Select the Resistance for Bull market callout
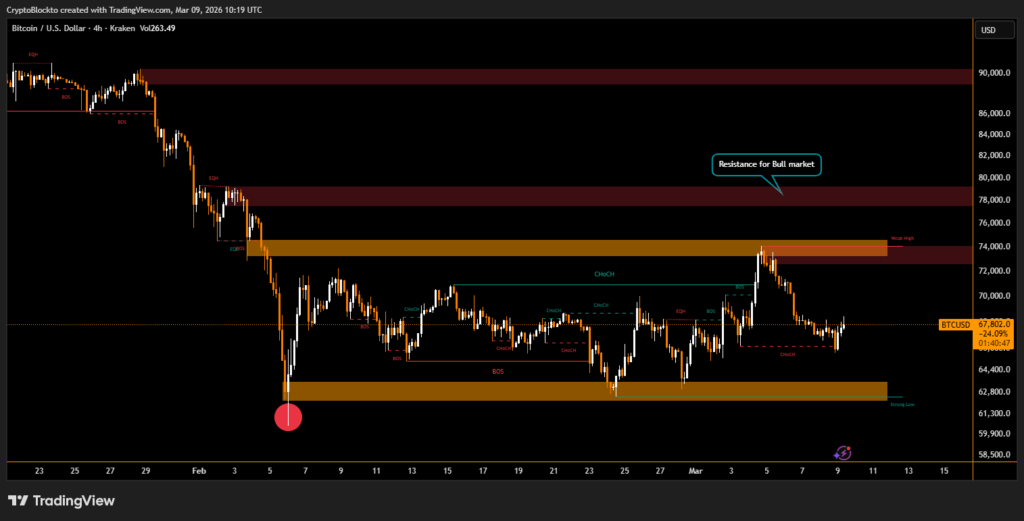 click(767, 164)
